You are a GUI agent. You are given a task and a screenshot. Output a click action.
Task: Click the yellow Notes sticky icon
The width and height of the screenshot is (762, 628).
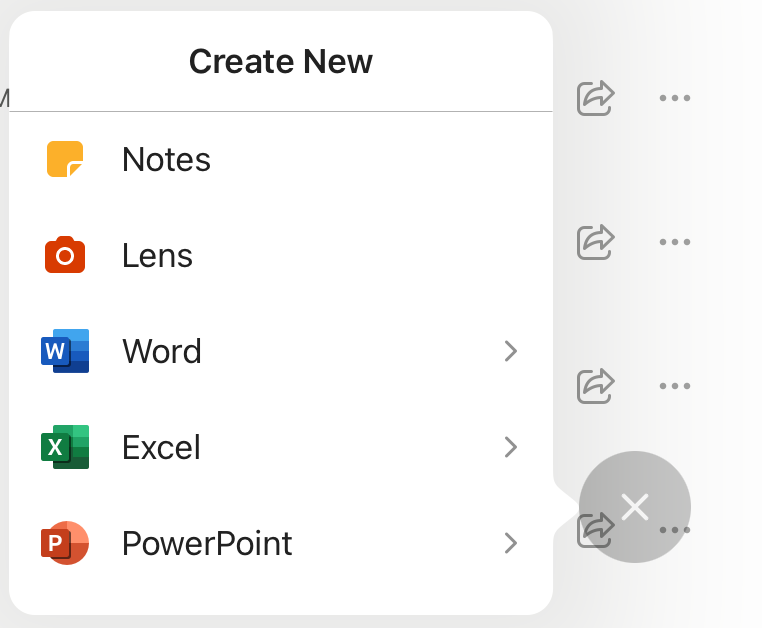[x=65, y=160]
